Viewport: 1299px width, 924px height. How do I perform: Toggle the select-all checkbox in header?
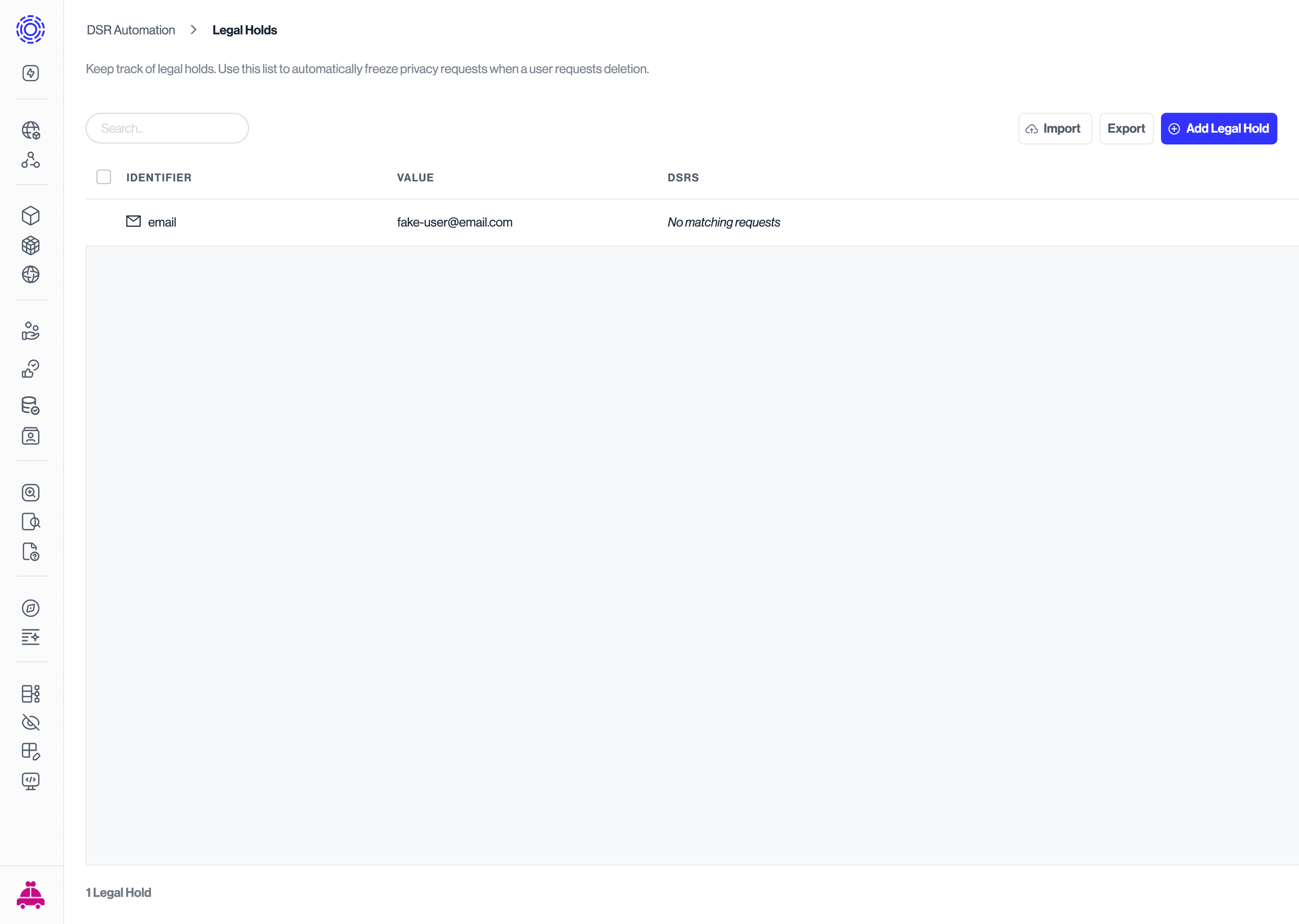(x=104, y=177)
